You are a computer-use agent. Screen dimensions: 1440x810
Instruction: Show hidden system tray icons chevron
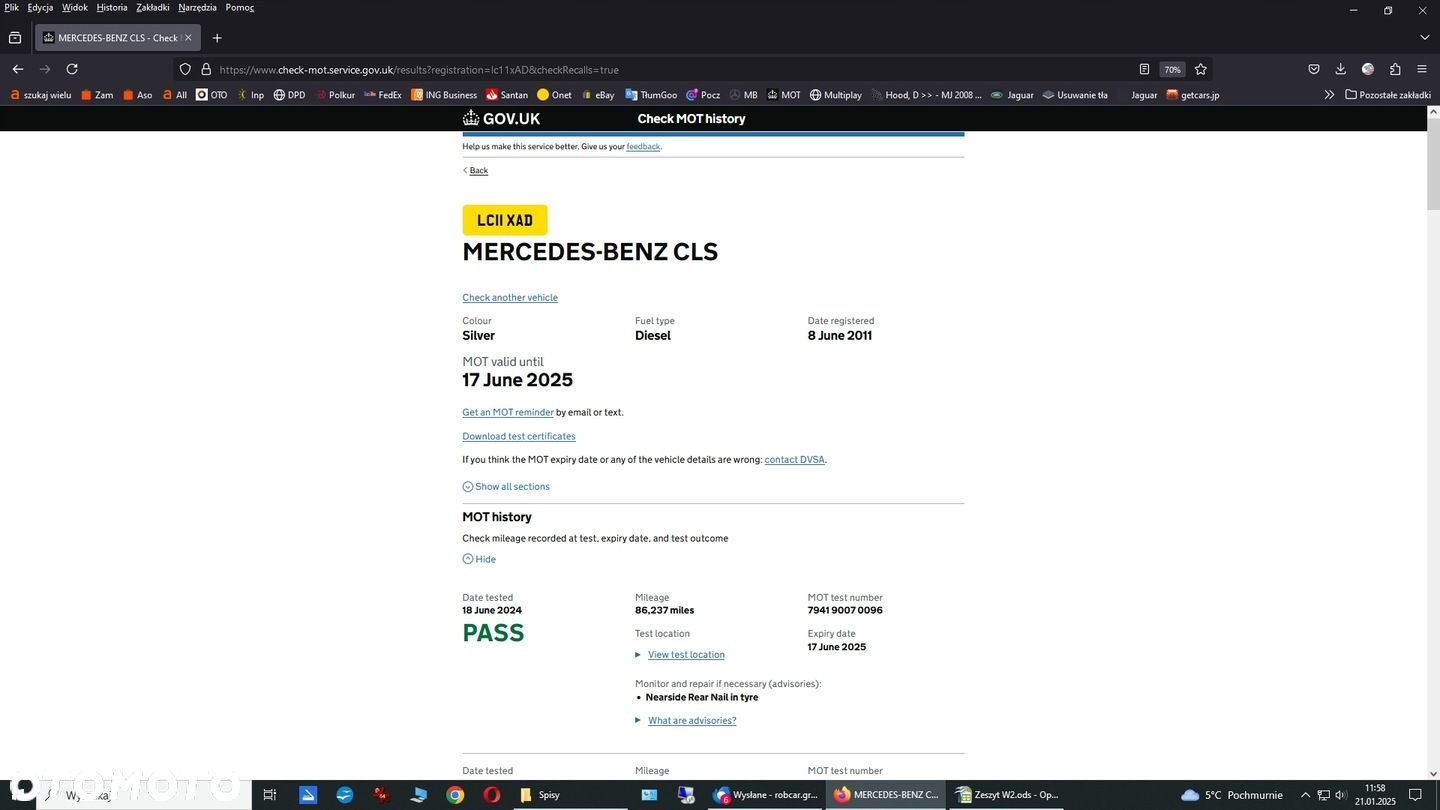pyautogui.click(x=1305, y=795)
